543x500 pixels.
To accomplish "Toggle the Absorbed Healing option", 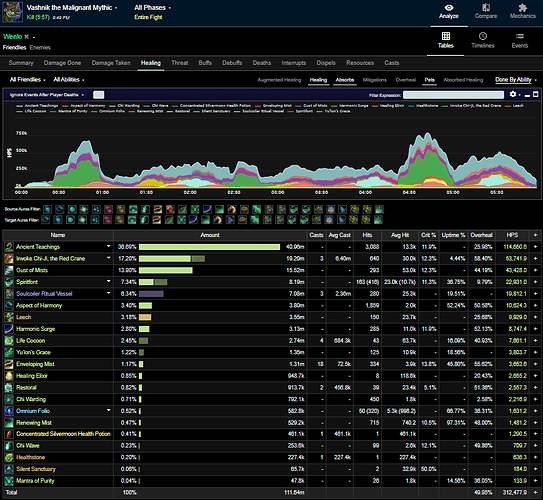I will [x=463, y=80].
